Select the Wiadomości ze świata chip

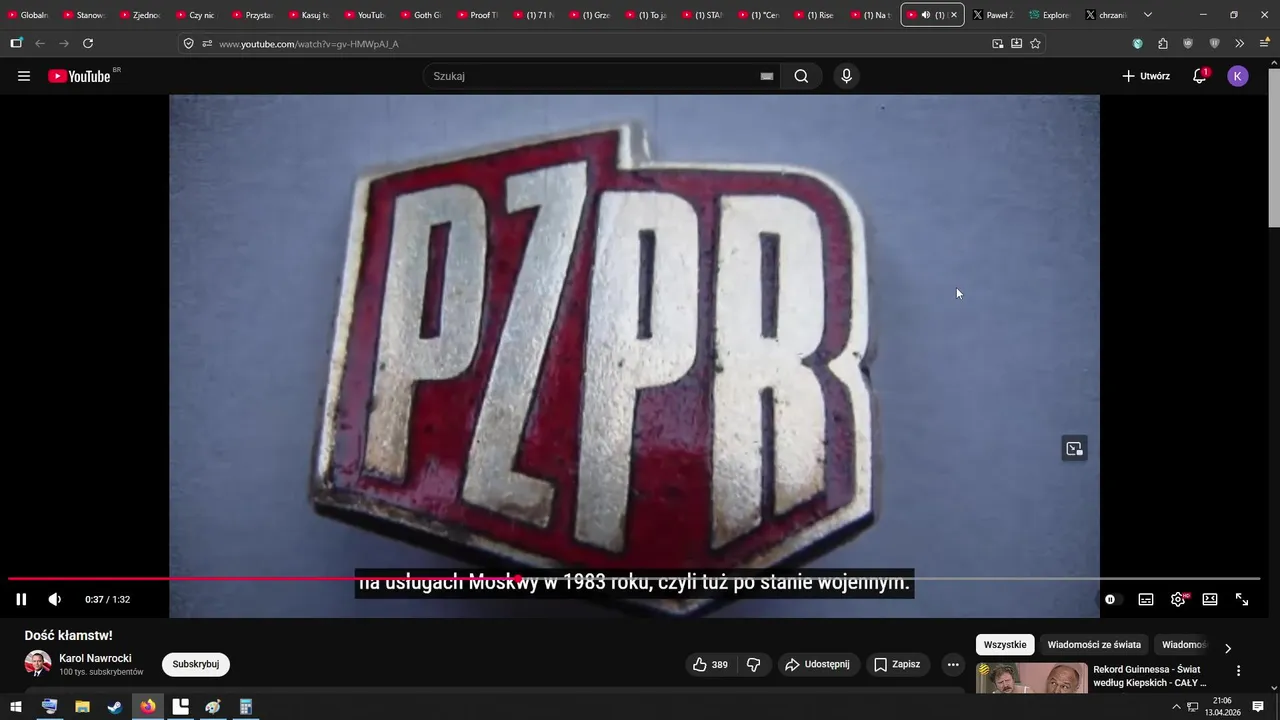point(1094,645)
